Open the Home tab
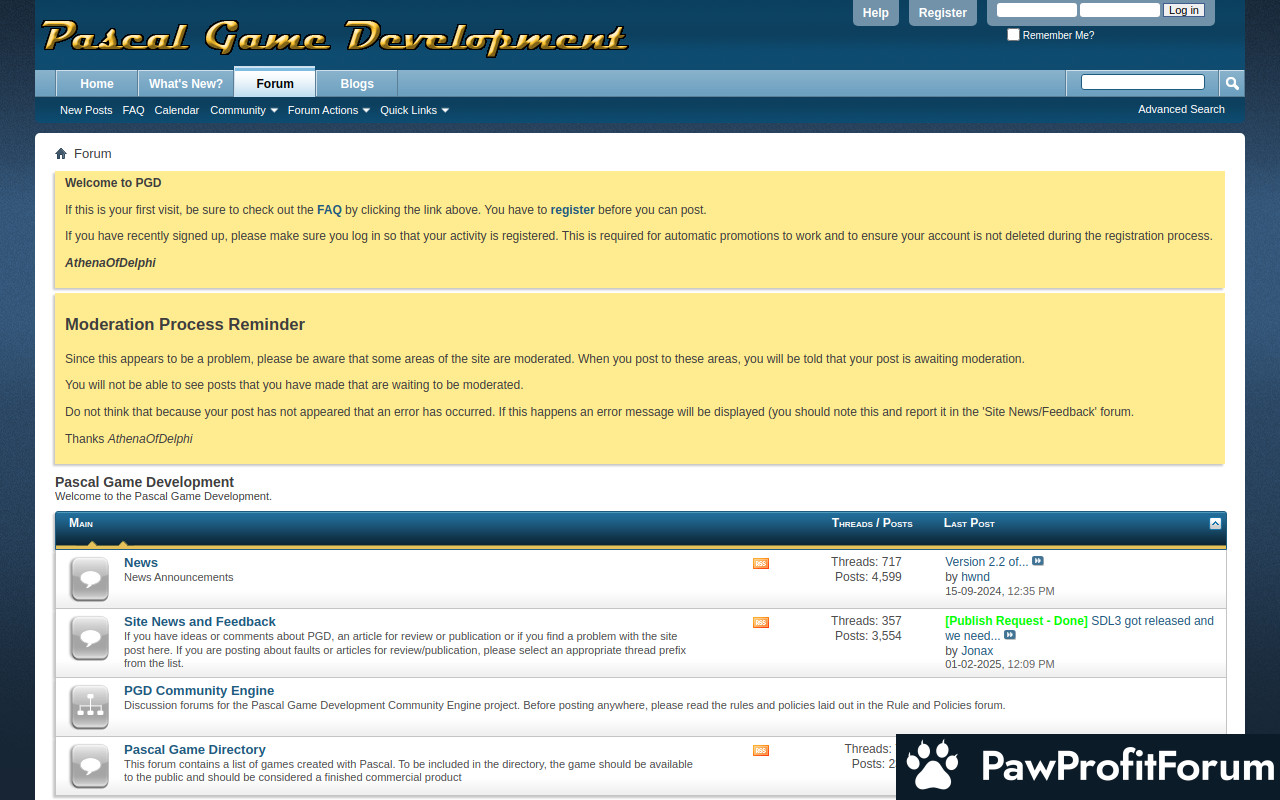Viewport: 1280px width, 800px height. tap(97, 83)
